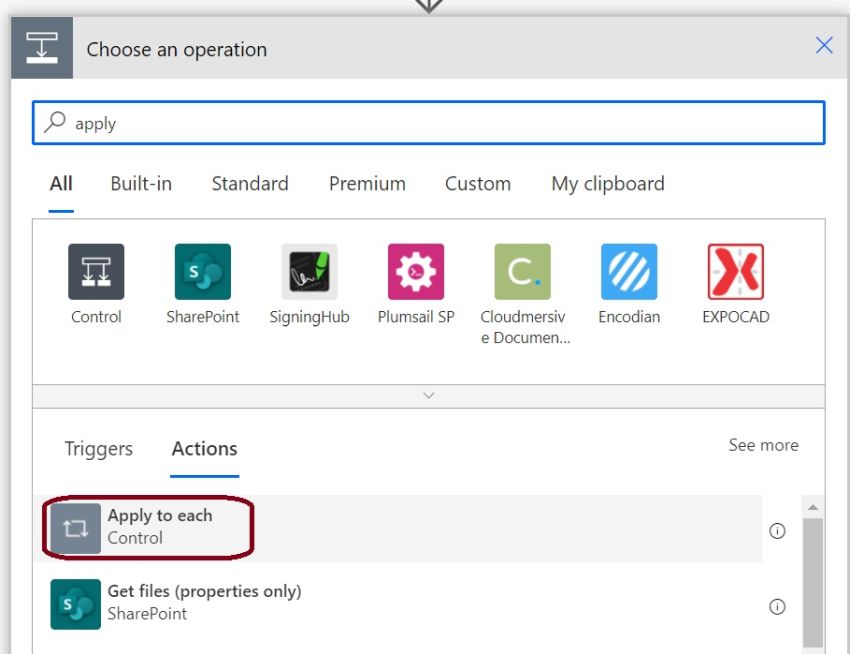Click the See more link
The width and height of the screenshot is (850, 654).
point(763,445)
